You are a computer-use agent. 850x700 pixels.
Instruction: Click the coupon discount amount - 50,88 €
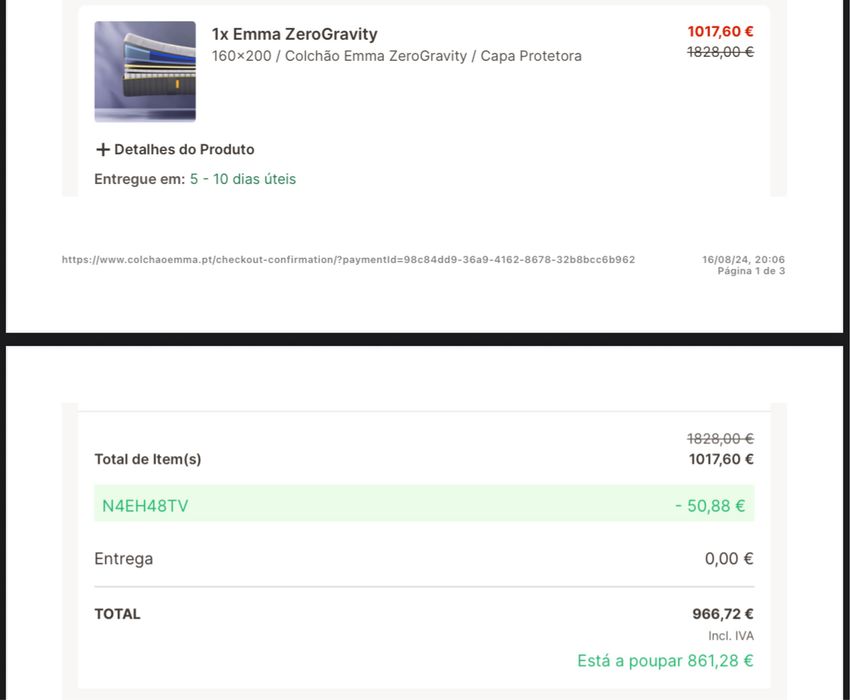(710, 506)
